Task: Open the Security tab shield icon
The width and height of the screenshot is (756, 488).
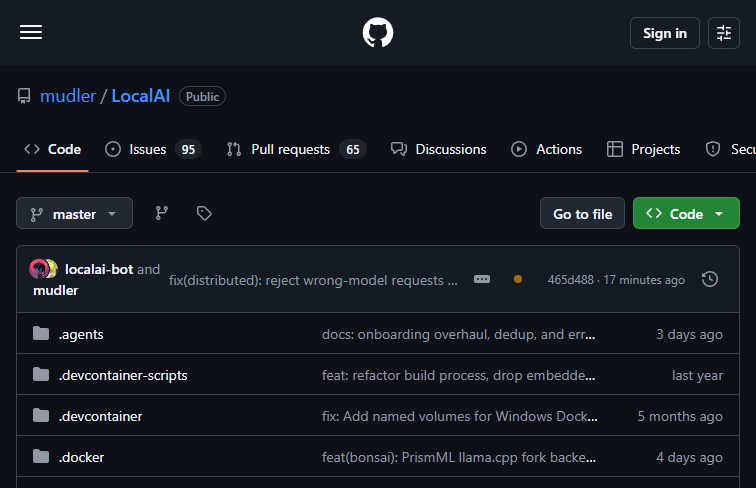Action: 713,149
